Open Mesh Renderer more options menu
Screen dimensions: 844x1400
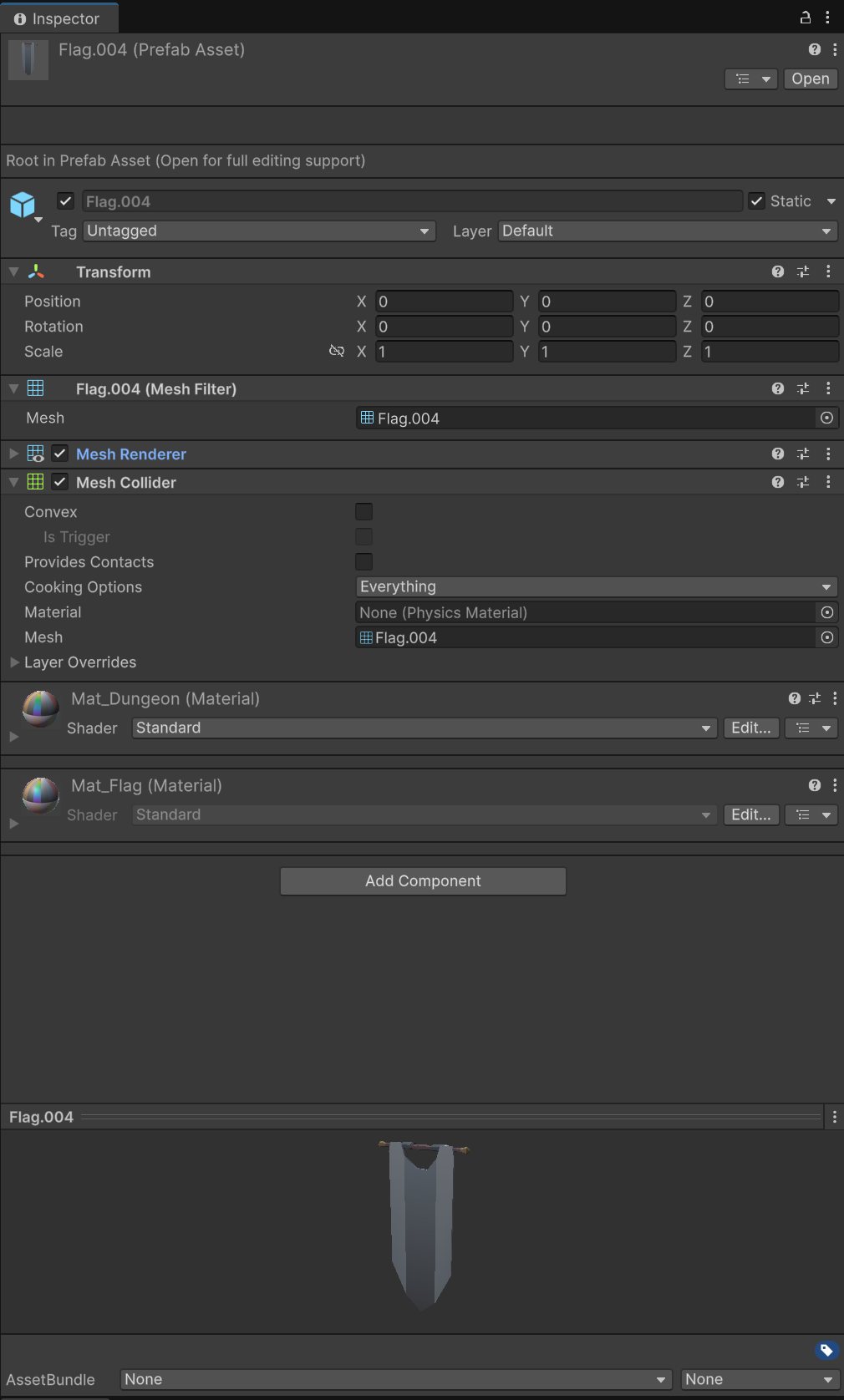pyautogui.click(x=827, y=454)
